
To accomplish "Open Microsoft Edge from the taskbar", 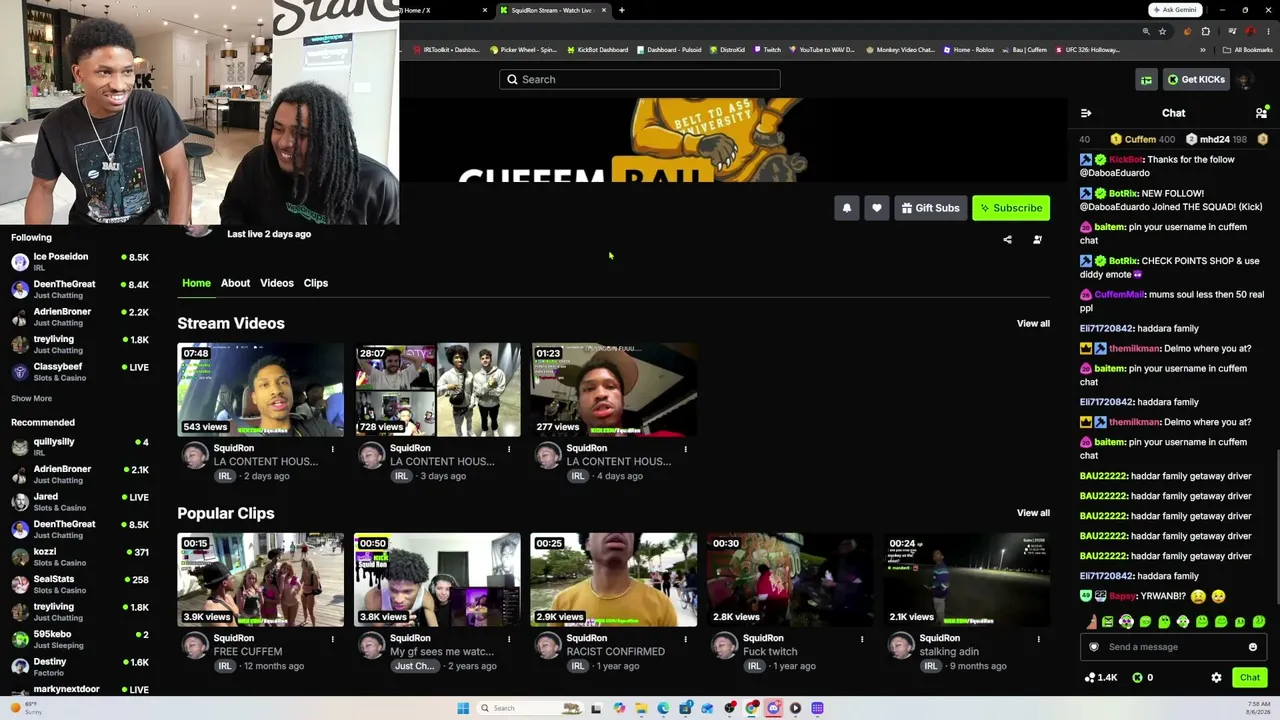I will (663, 708).
